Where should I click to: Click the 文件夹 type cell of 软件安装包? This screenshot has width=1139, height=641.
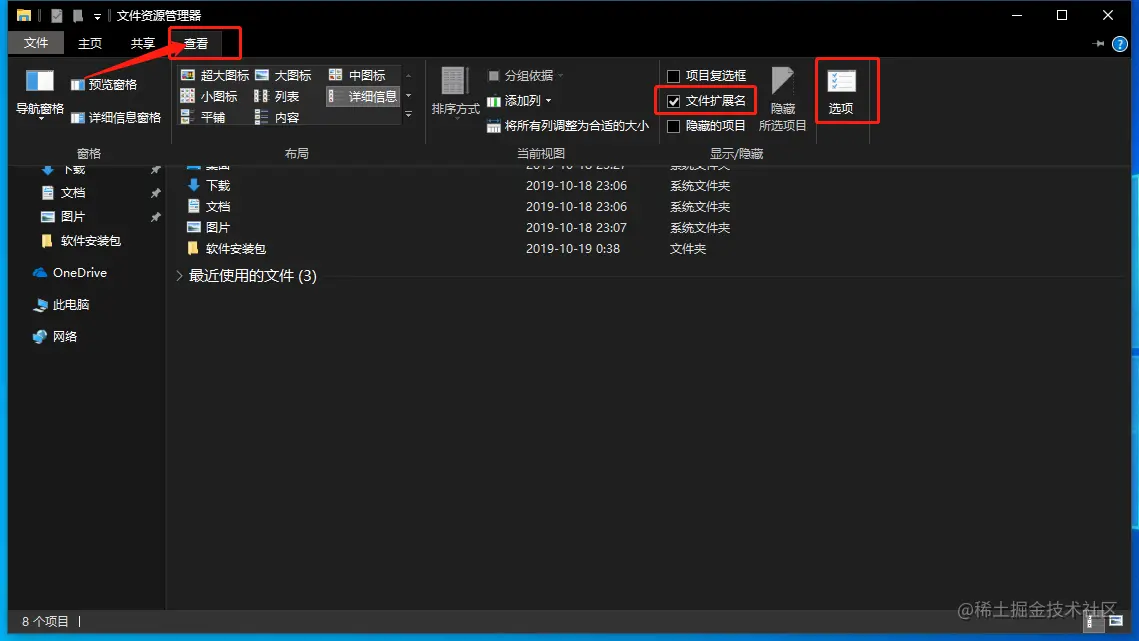688,249
